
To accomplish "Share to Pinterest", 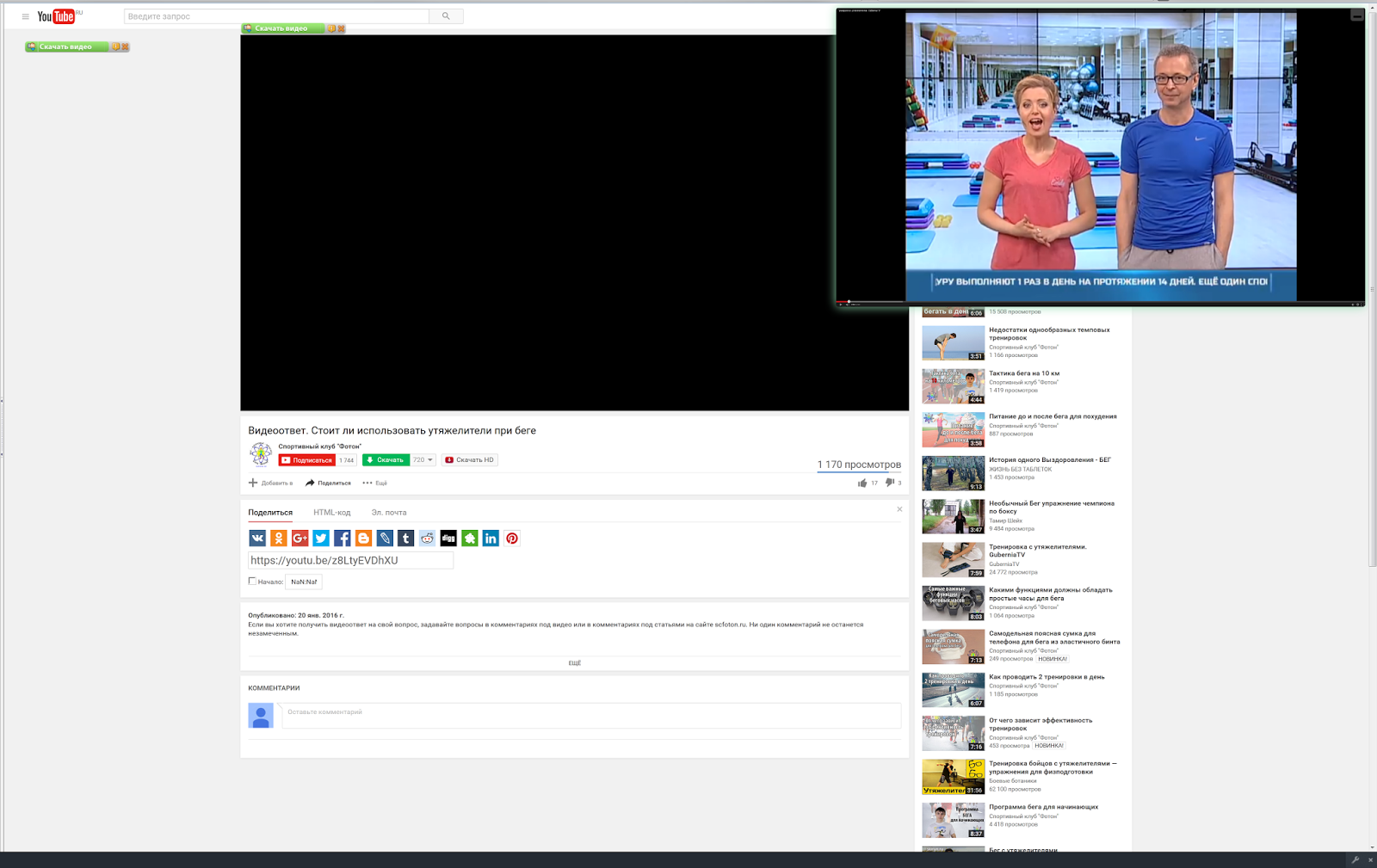I will point(512,539).
